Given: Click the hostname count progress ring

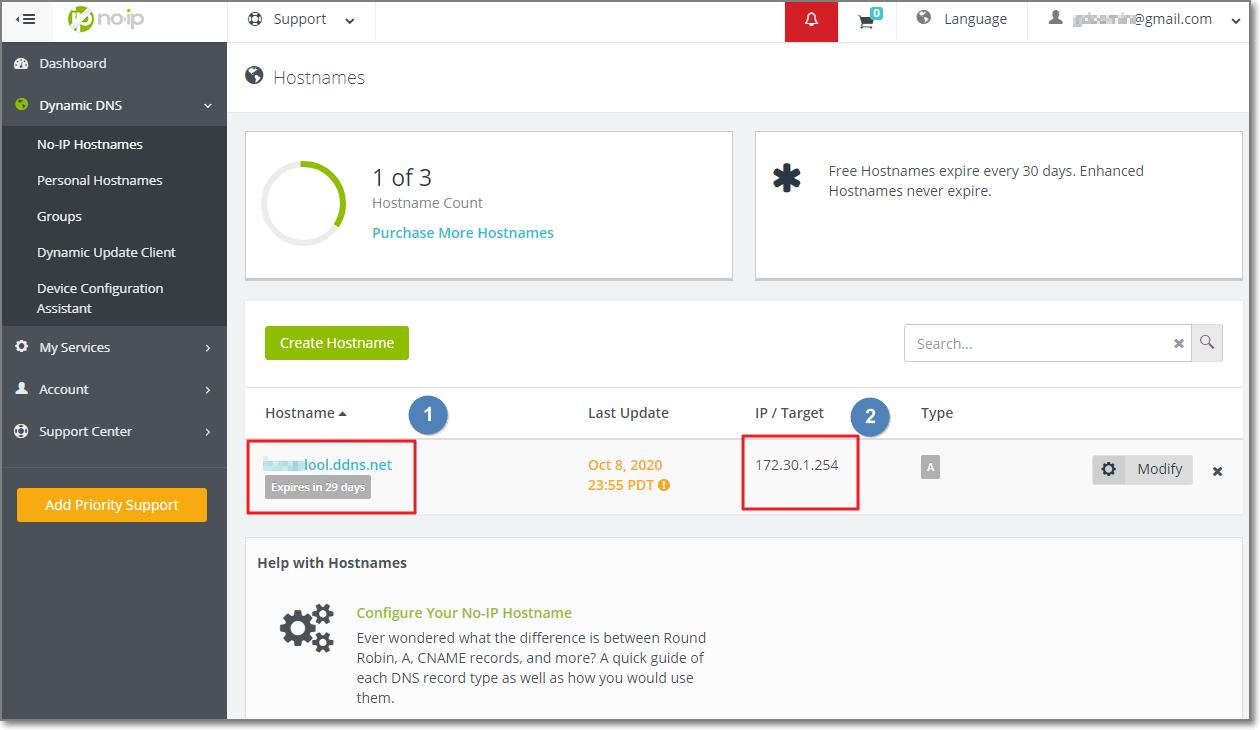Looking at the screenshot, I should 303,204.
